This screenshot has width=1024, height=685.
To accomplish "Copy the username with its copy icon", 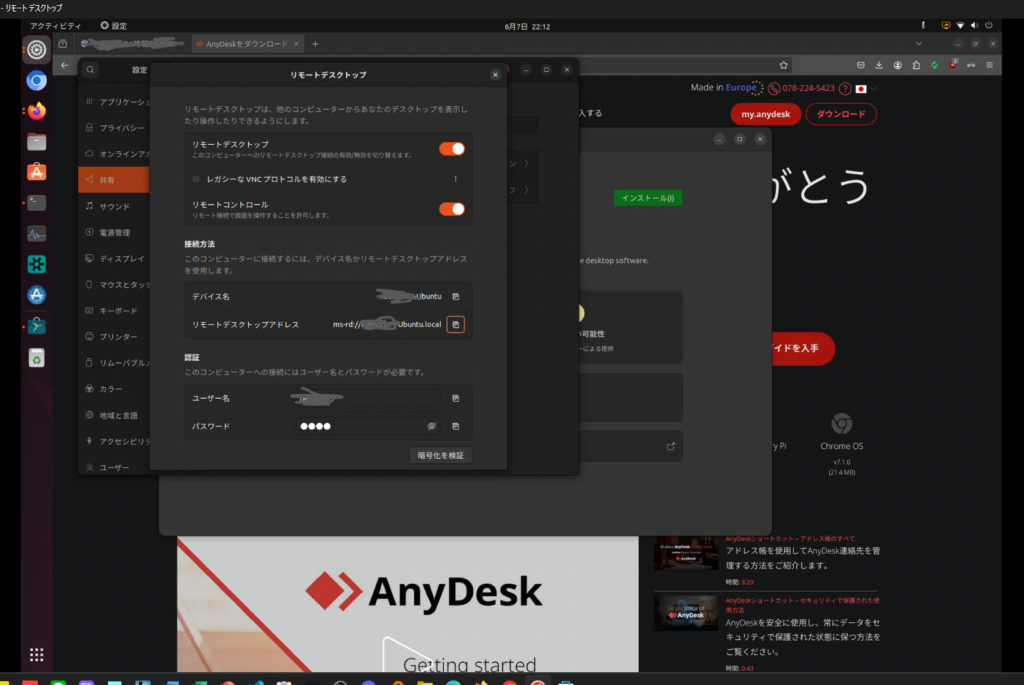I will [455, 398].
